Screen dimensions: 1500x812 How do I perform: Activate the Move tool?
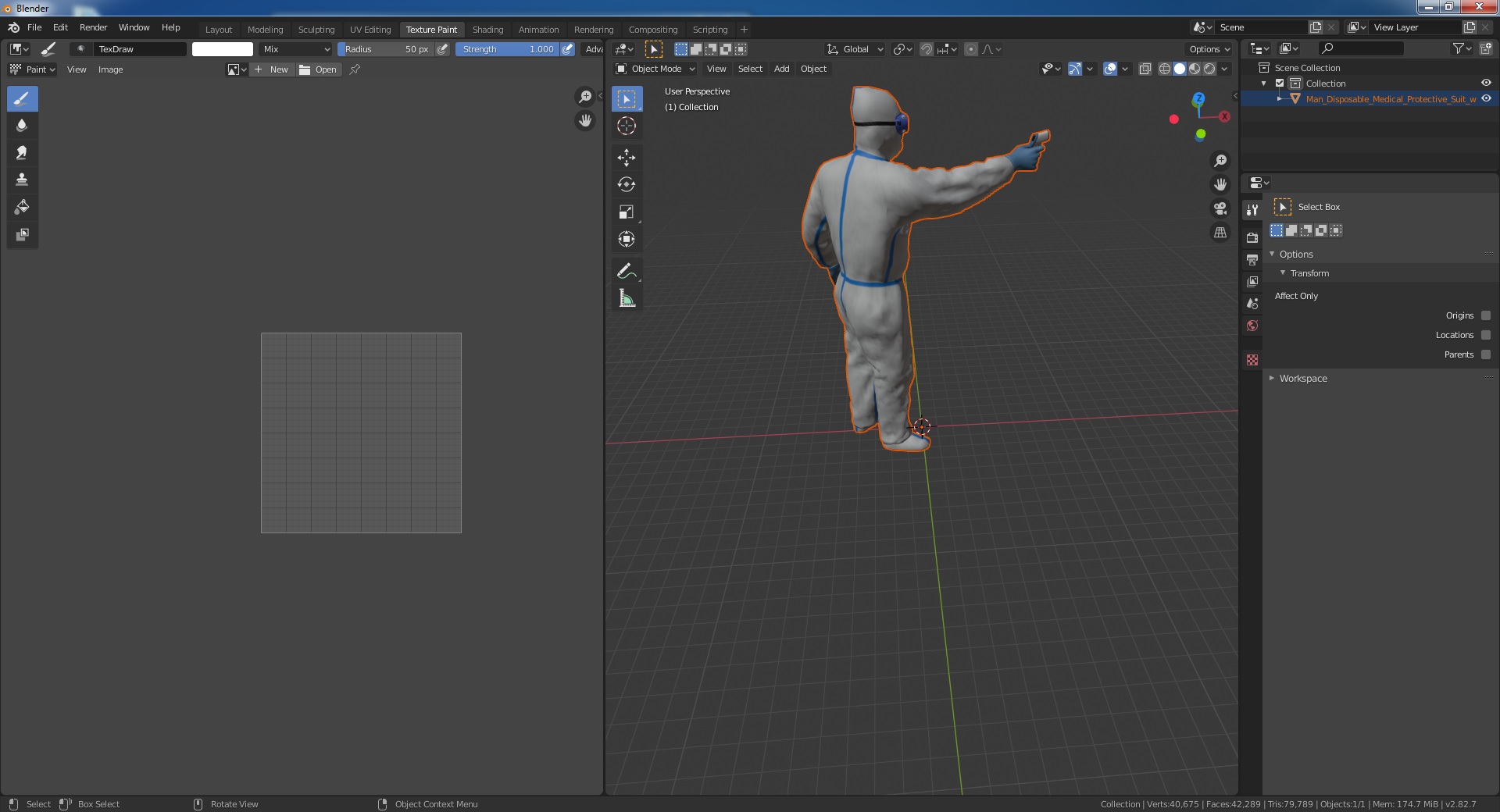click(x=627, y=158)
